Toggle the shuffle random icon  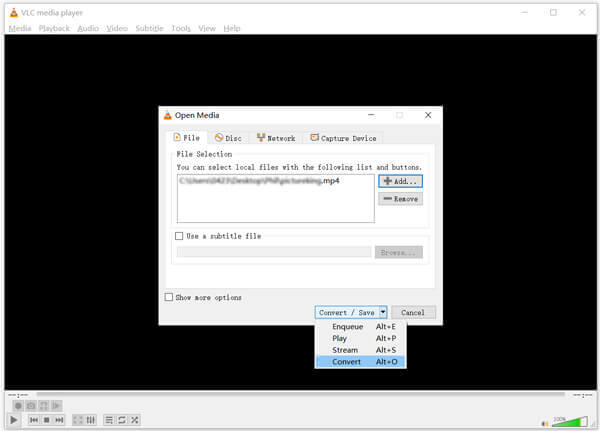135,420
